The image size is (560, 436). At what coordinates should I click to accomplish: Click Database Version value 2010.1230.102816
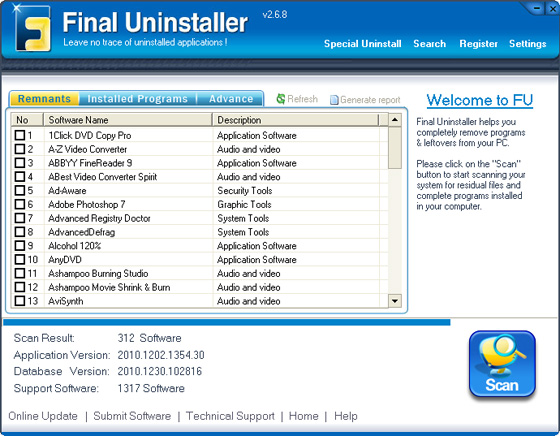[160, 371]
